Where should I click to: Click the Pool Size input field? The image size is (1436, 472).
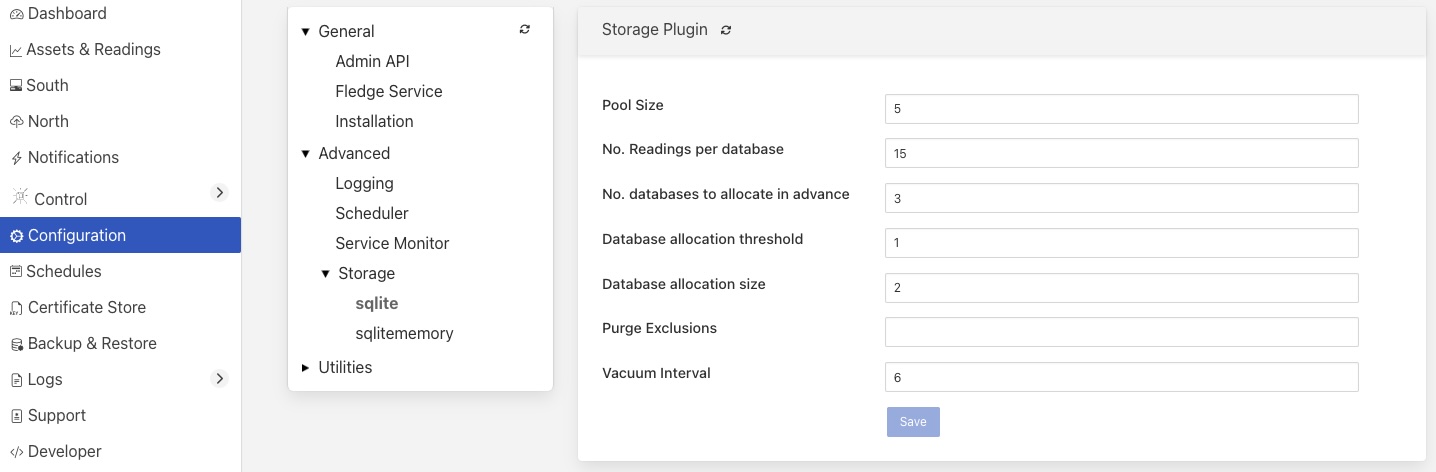point(1121,108)
